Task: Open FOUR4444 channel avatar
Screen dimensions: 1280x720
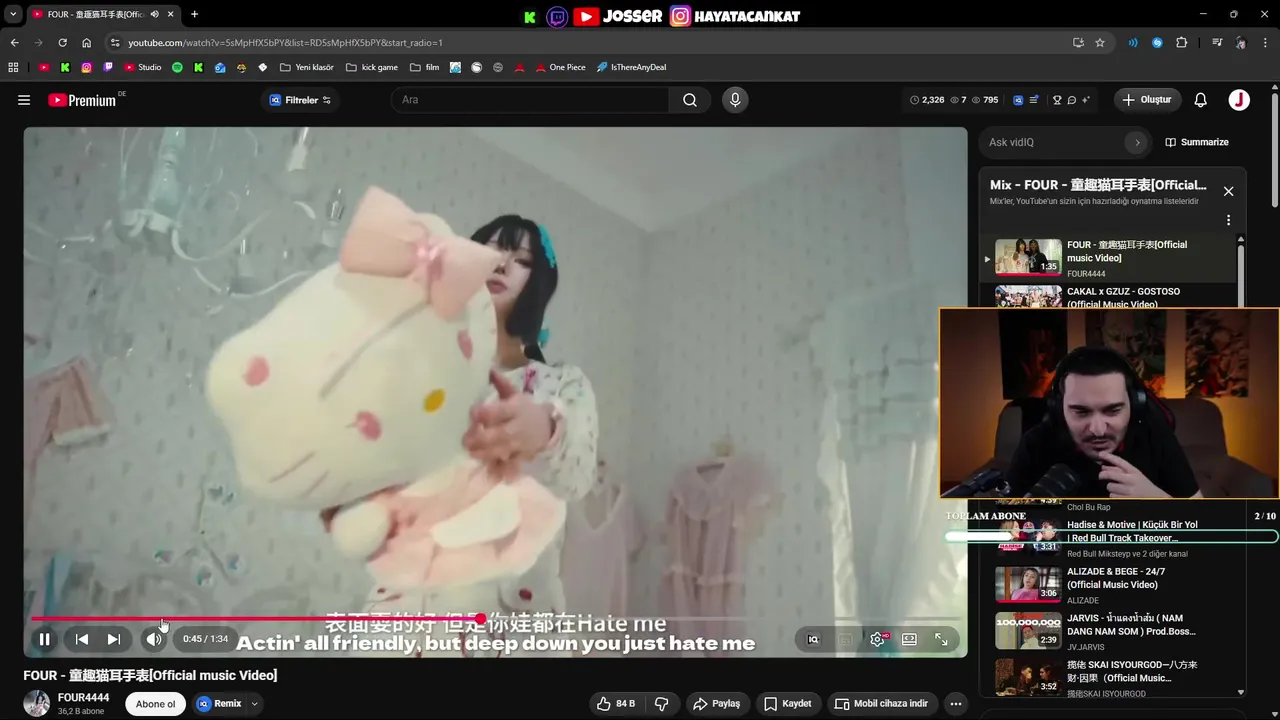Action: pyautogui.click(x=37, y=703)
